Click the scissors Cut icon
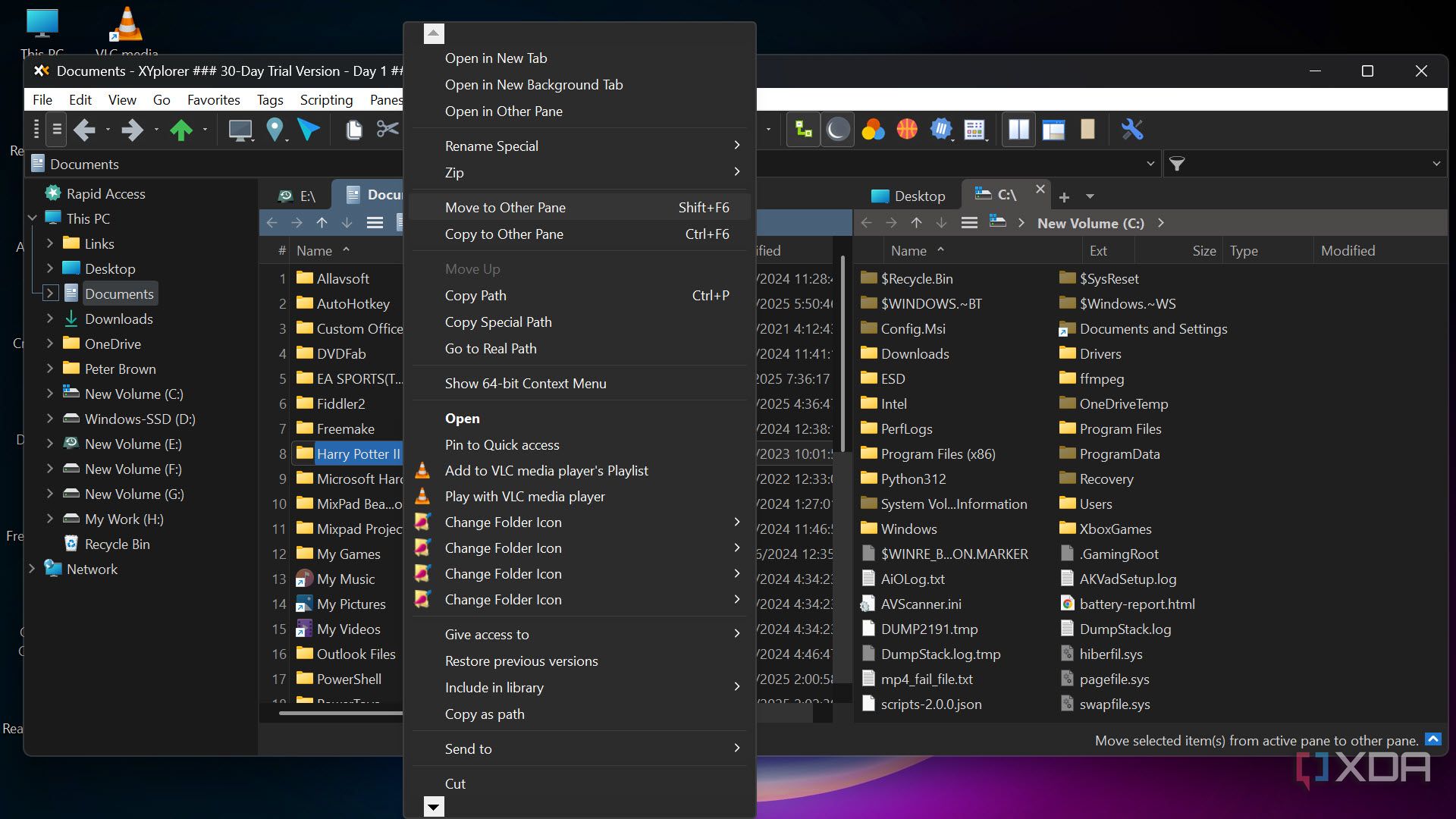Image resolution: width=1456 pixels, height=819 pixels. (x=387, y=130)
